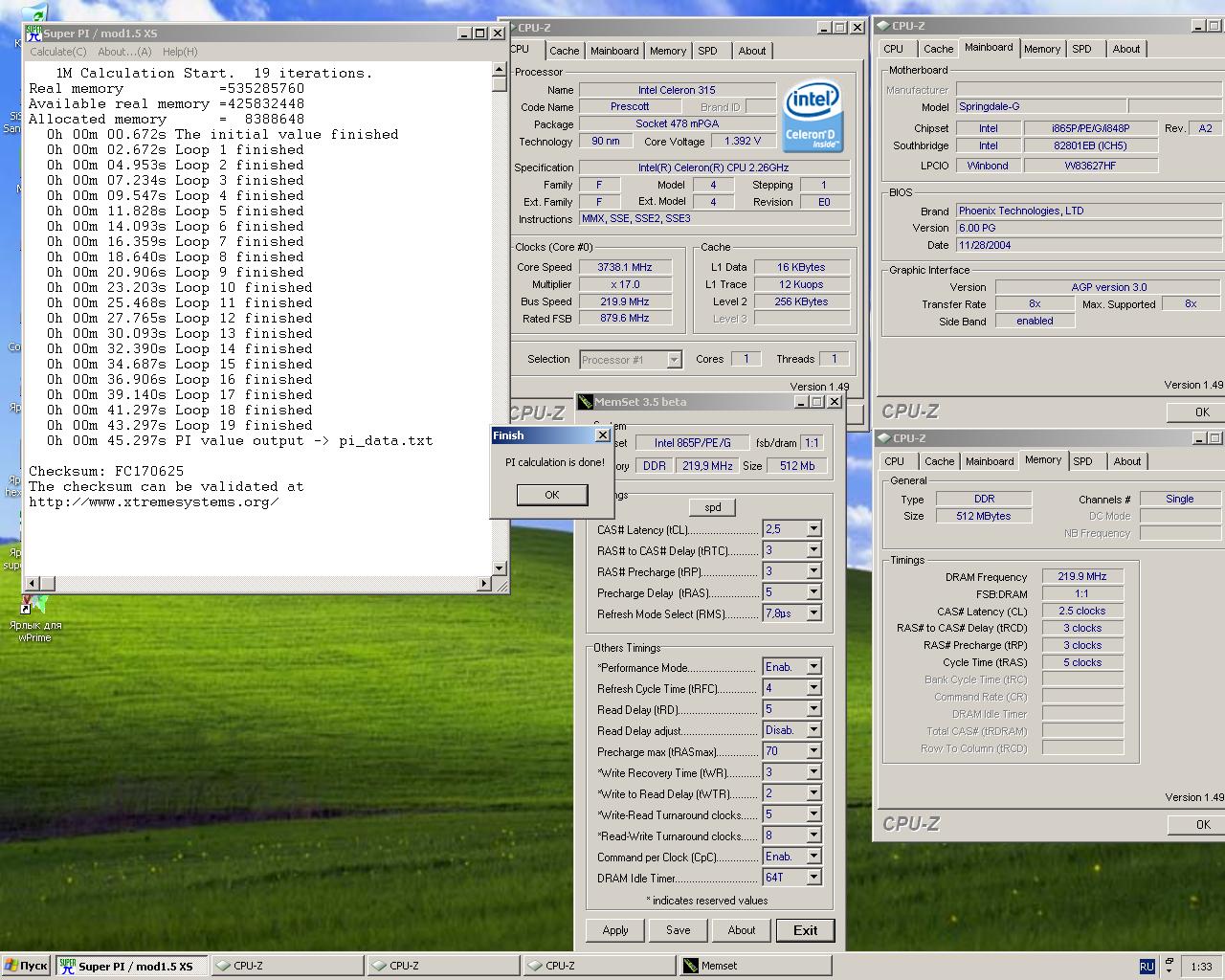
Task: Open Precharge Delay (tRAS) dropdown
Action: (813, 592)
